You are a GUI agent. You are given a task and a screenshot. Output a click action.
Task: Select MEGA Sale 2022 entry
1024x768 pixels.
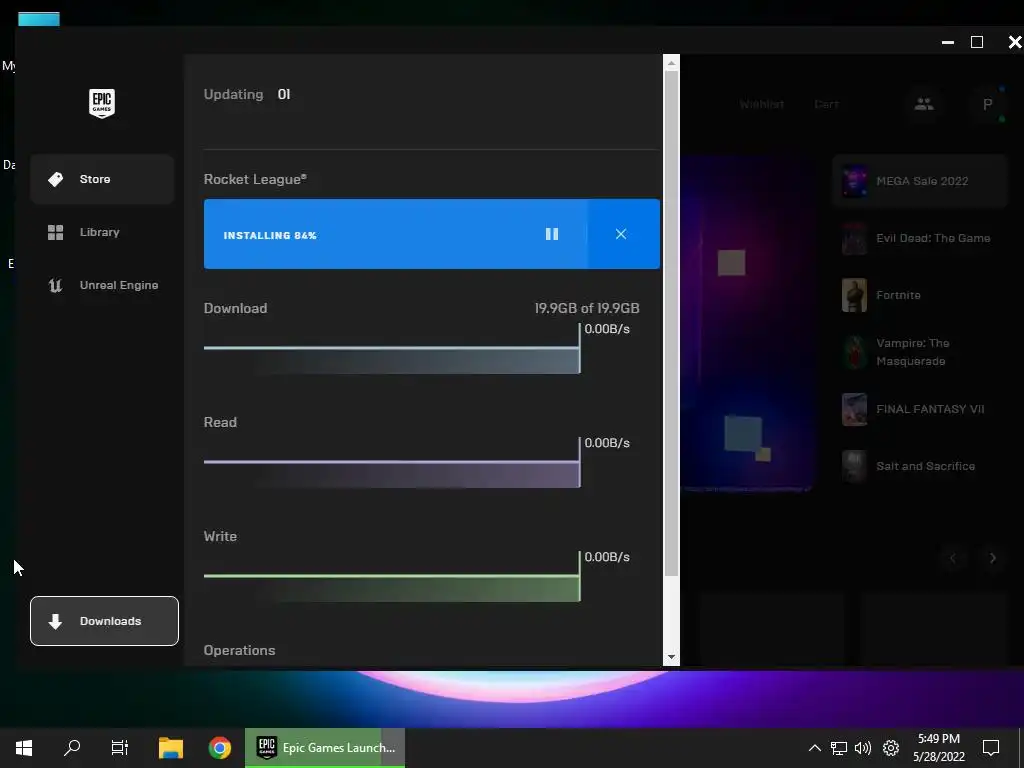coord(920,181)
